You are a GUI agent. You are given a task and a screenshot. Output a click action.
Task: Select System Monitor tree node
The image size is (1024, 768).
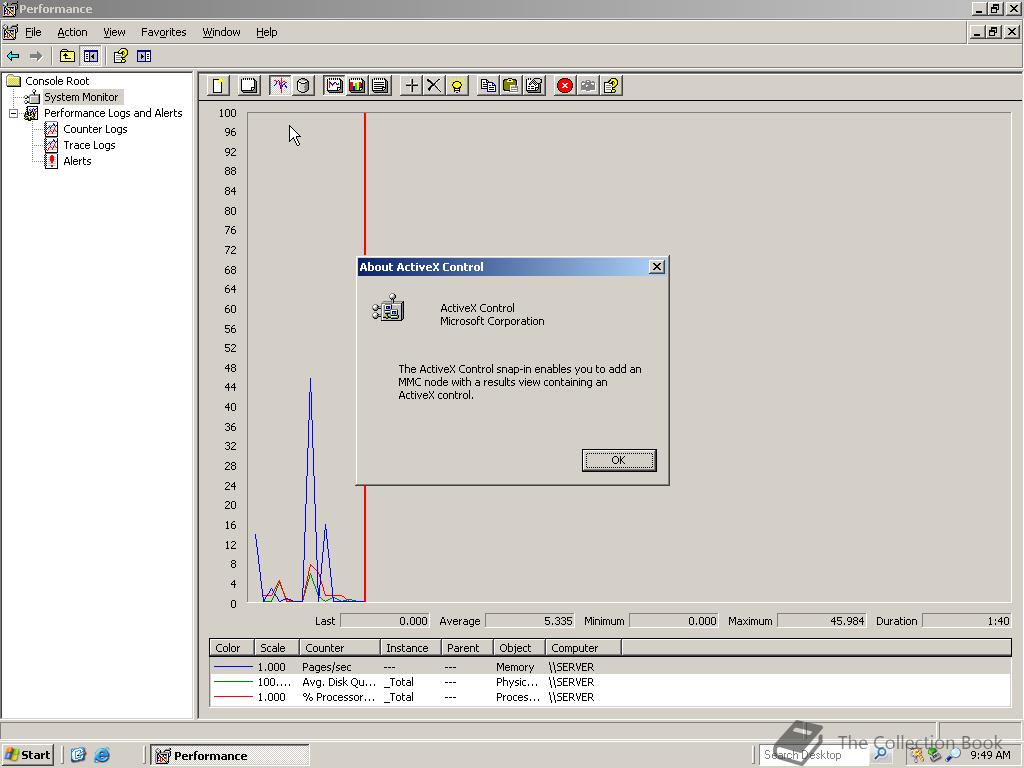click(81, 97)
